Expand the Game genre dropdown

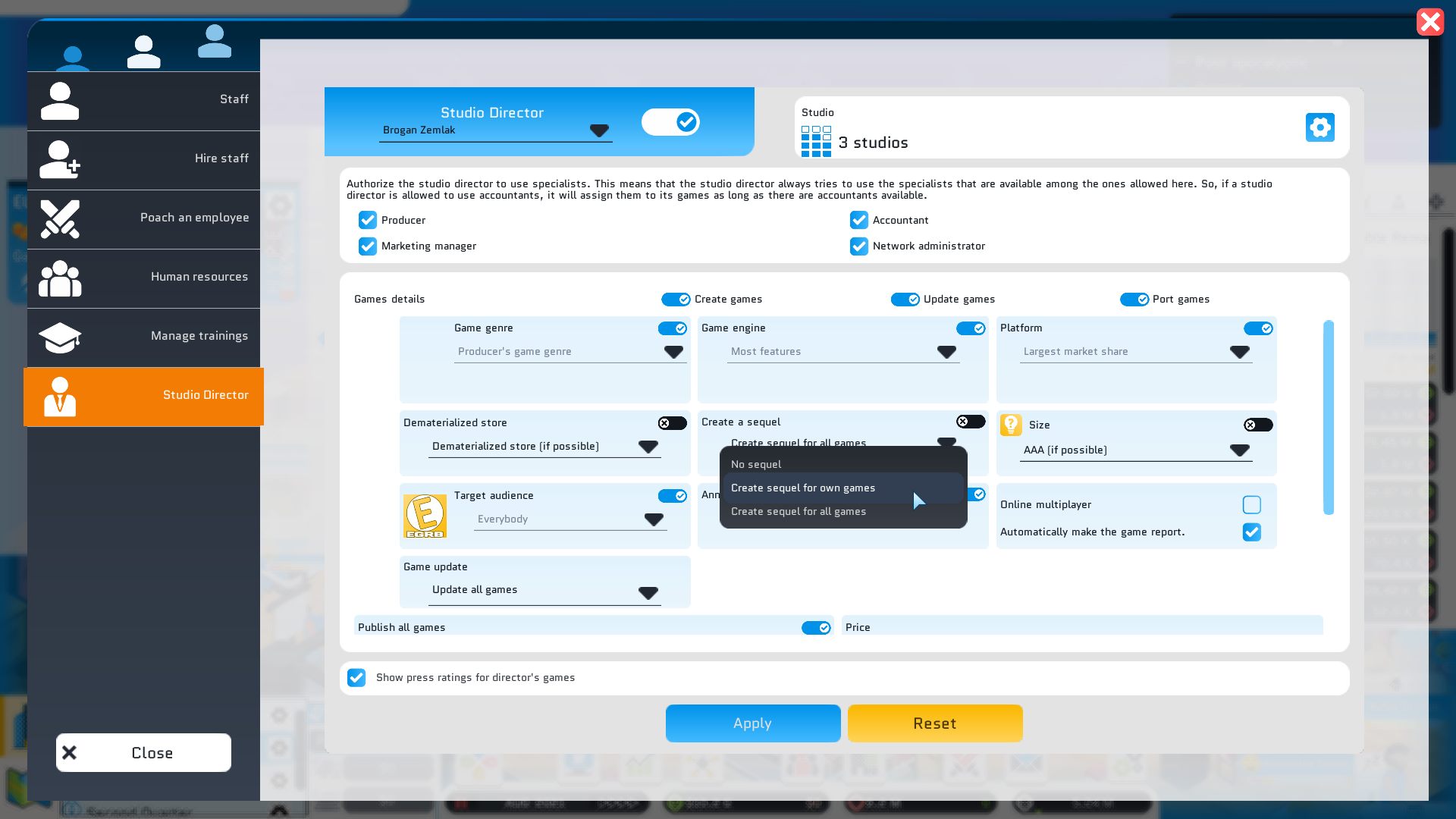570,352
